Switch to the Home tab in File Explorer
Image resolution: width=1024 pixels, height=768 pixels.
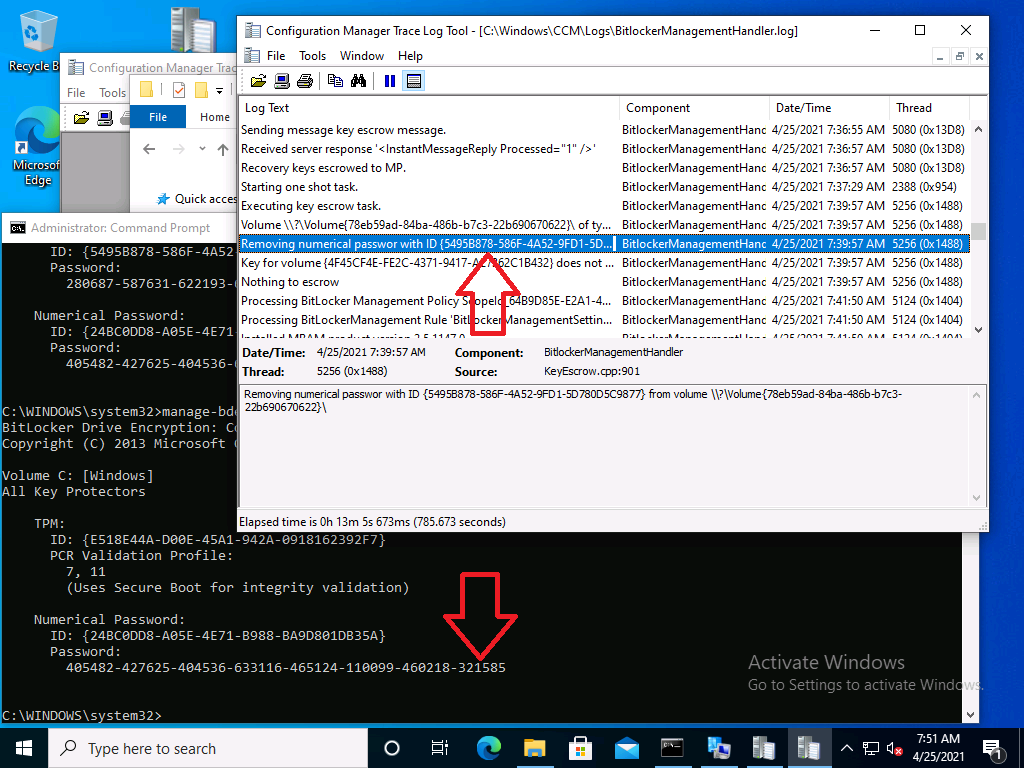click(x=215, y=117)
